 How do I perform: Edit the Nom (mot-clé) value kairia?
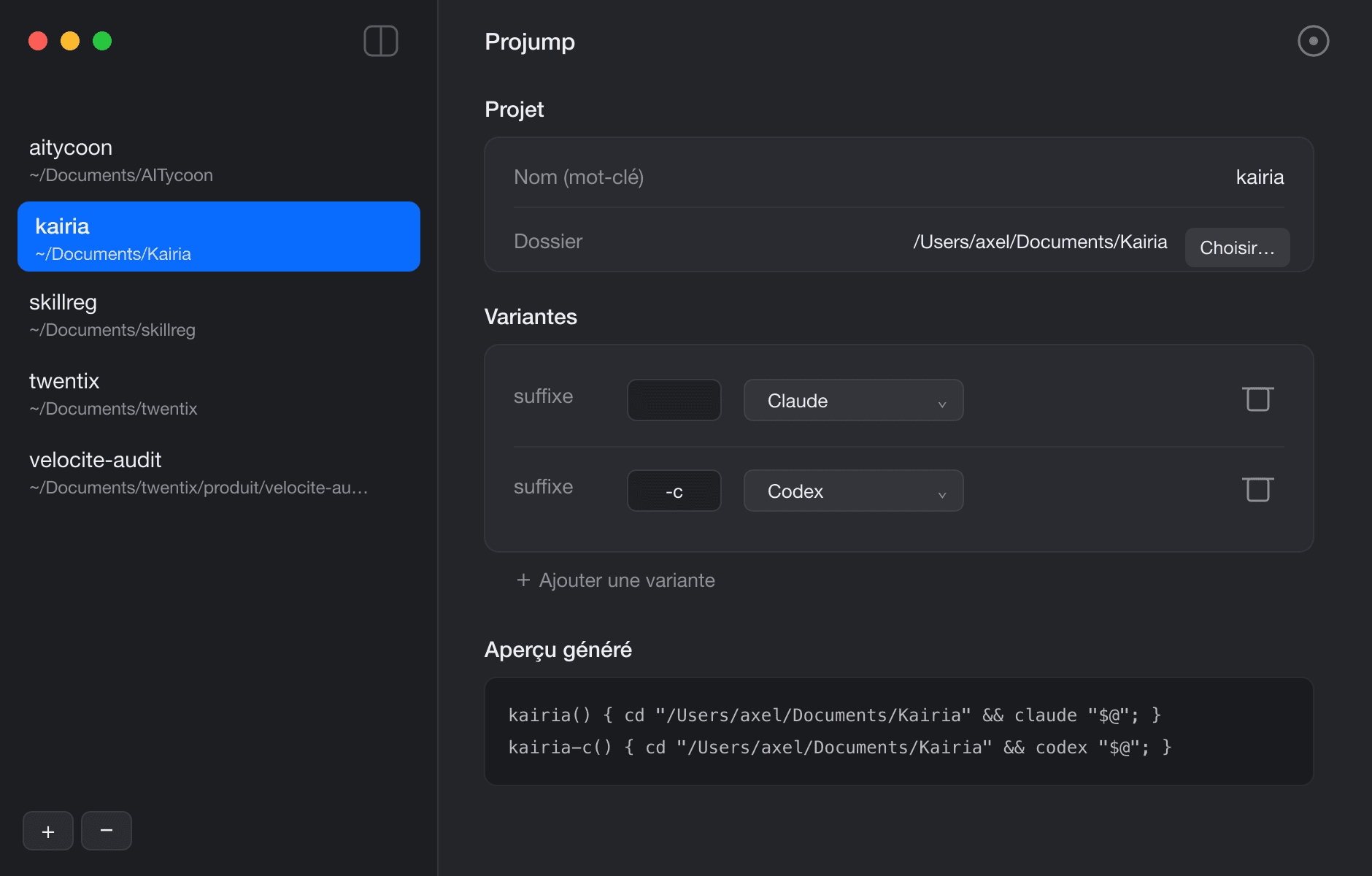(1260, 177)
